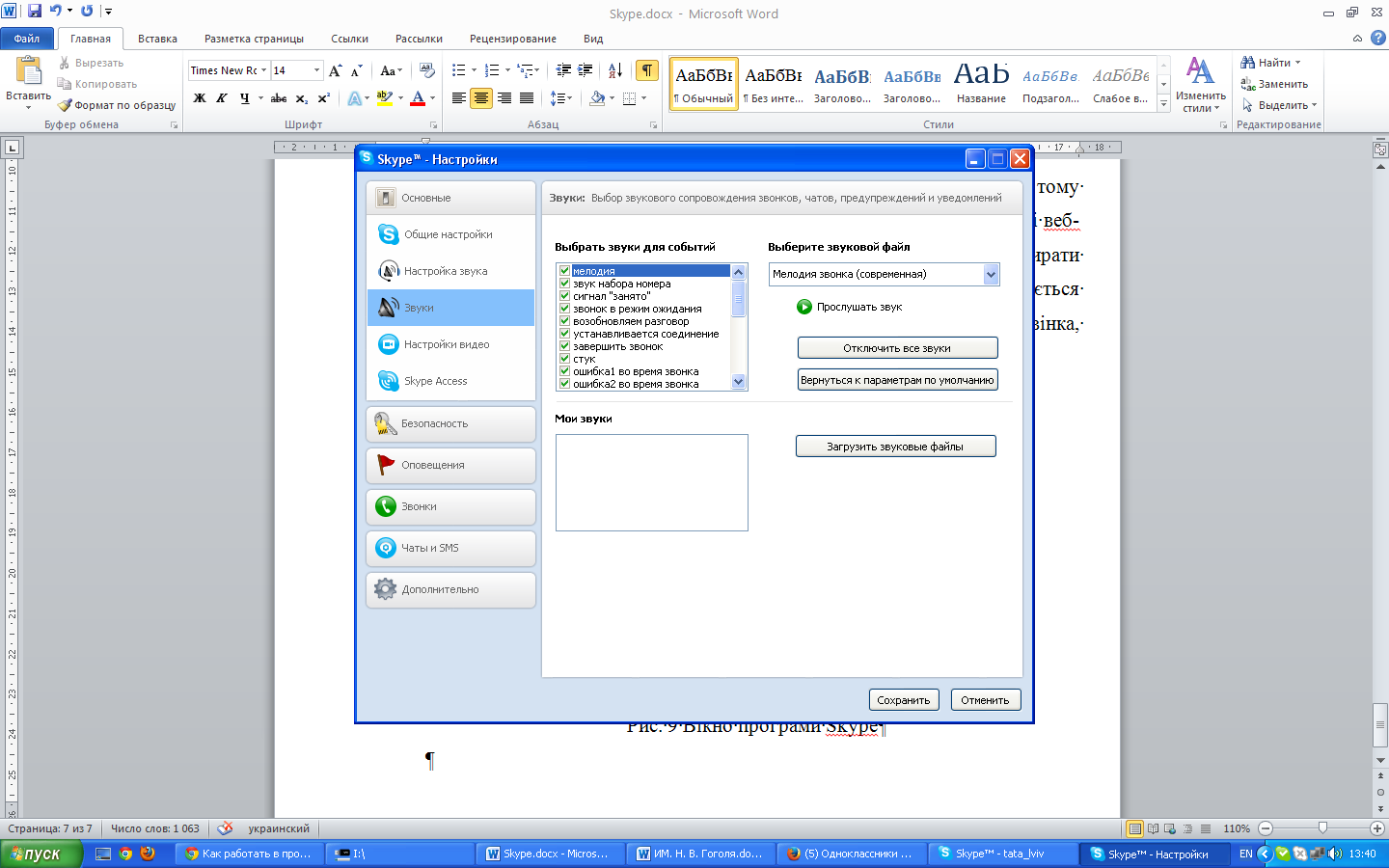This screenshot has height=868, width=1389.
Task: Switch to Разметка страницы ribbon tab
Action: pyautogui.click(x=254, y=39)
